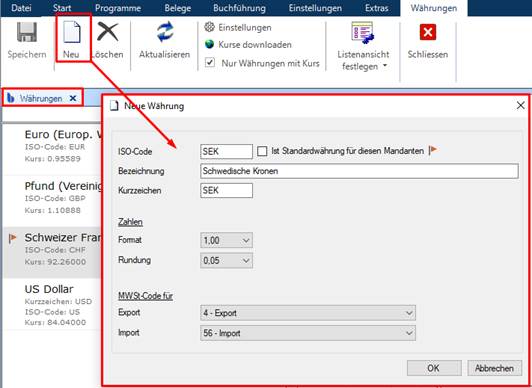Open the Datei menu
Image resolution: width=532 pixels, height=388 pixels.
(x=21, y=8)
